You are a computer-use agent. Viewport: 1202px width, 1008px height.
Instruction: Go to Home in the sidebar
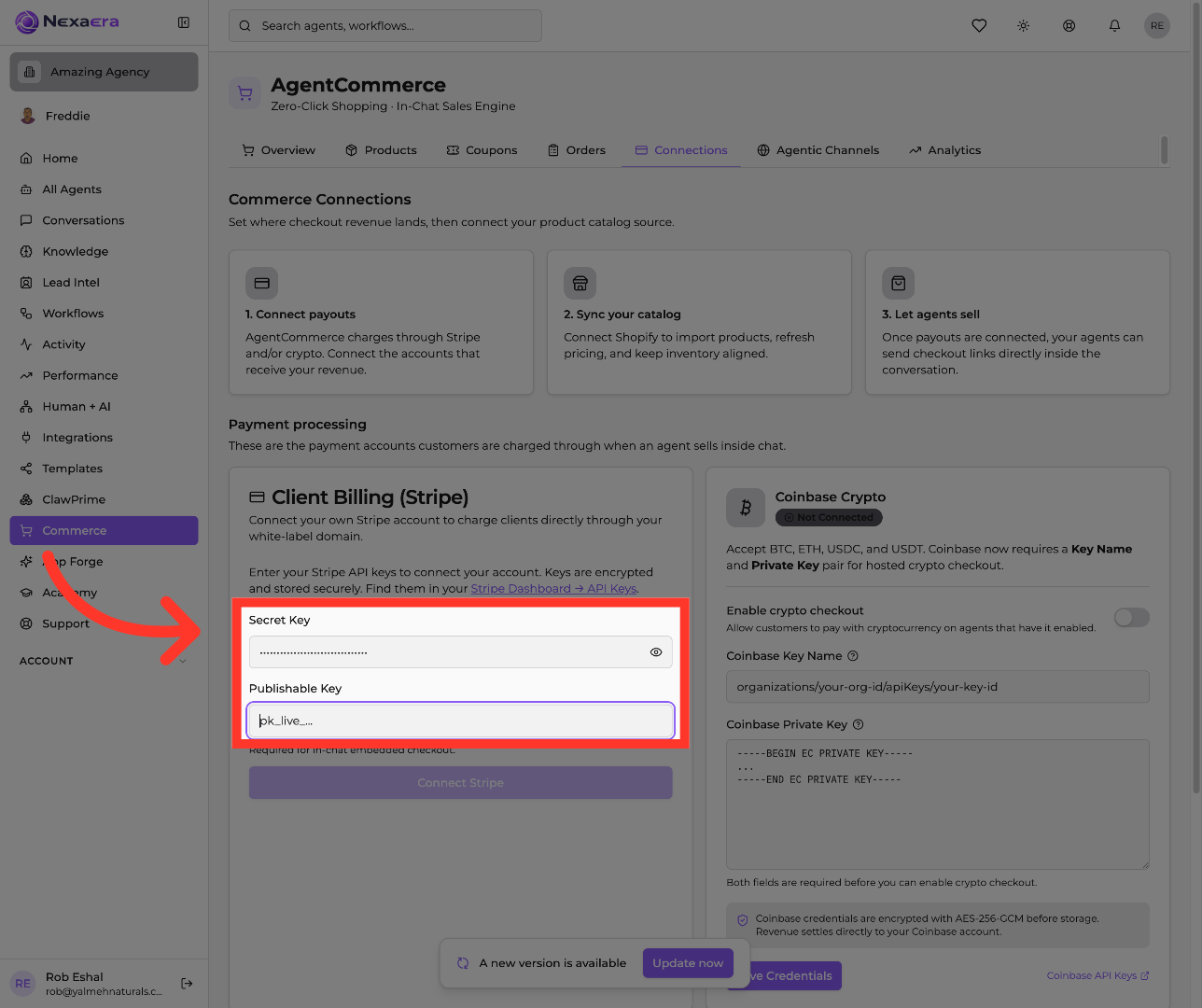coord(104,159)
